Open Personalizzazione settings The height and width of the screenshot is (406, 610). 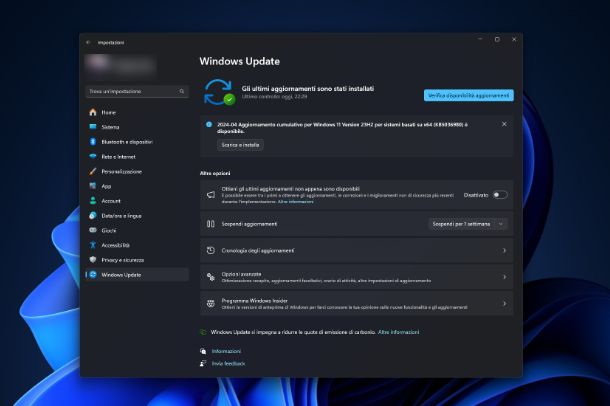[x=137, y=171]
